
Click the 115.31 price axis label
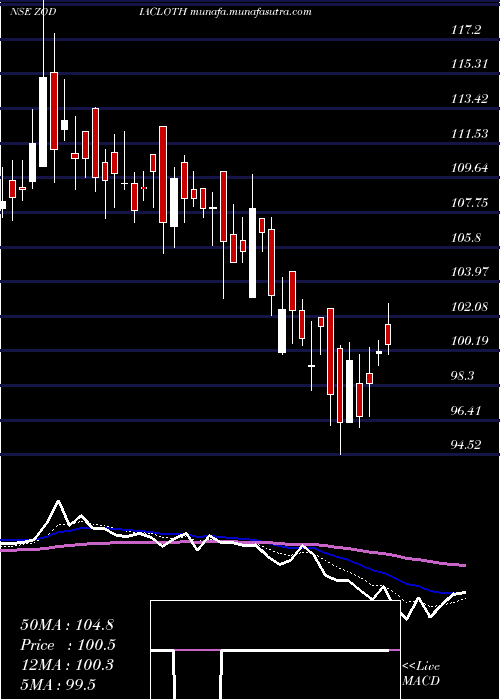[x=469, y=64]
